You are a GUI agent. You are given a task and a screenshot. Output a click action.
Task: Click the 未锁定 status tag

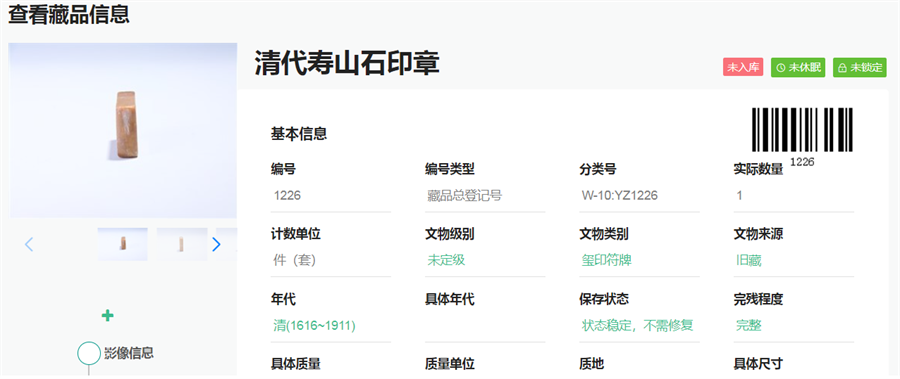[860, 67]
